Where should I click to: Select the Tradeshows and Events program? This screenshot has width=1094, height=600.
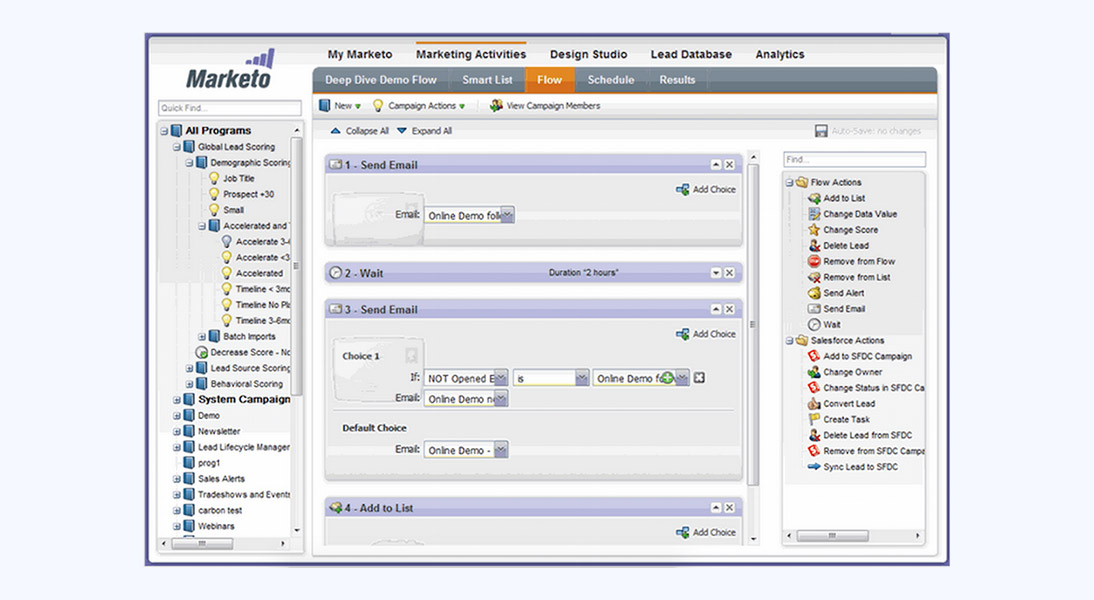(x=243, y=495)
